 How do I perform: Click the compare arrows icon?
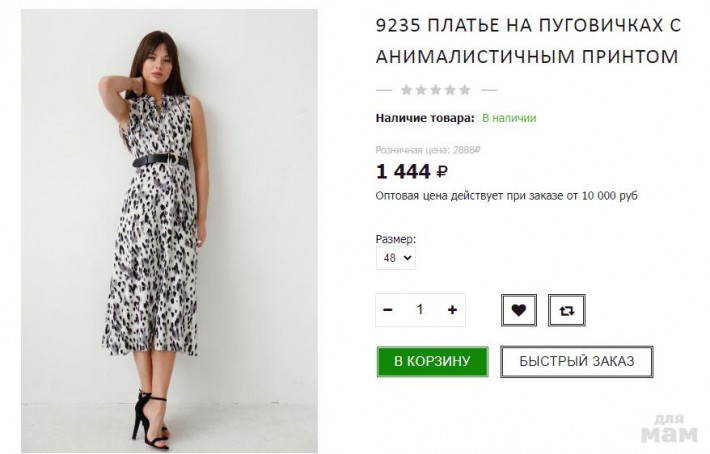coord(566,310)
